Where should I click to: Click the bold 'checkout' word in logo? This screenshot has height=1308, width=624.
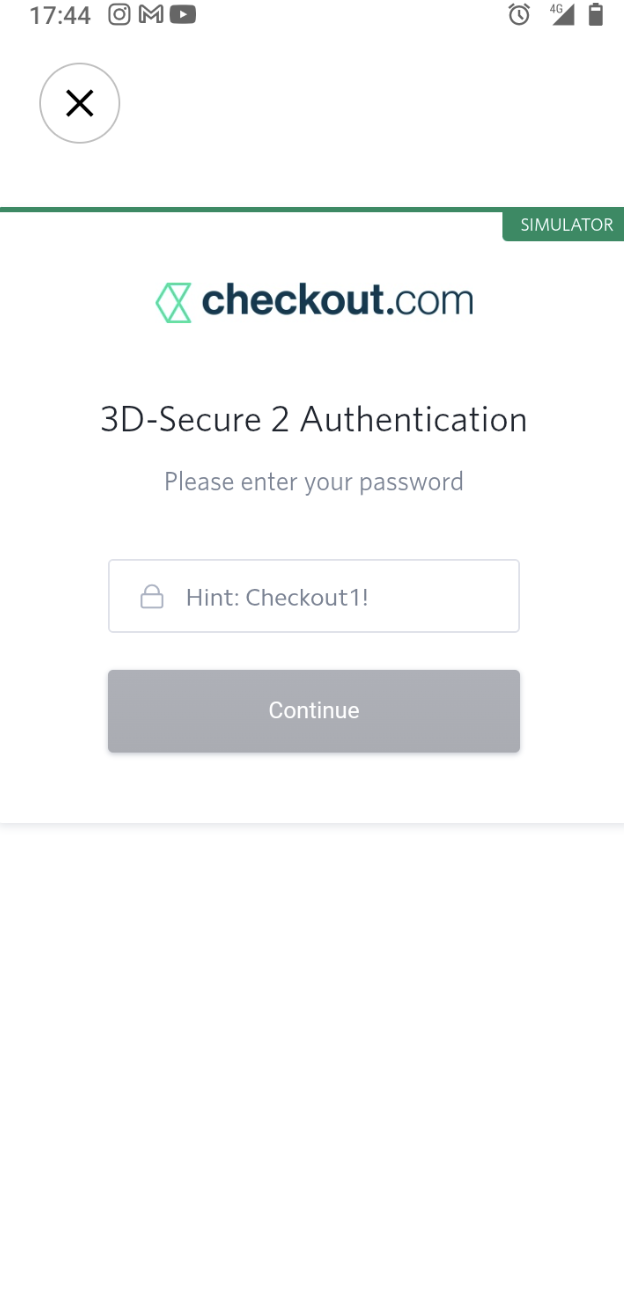click(x=293, y=300)
